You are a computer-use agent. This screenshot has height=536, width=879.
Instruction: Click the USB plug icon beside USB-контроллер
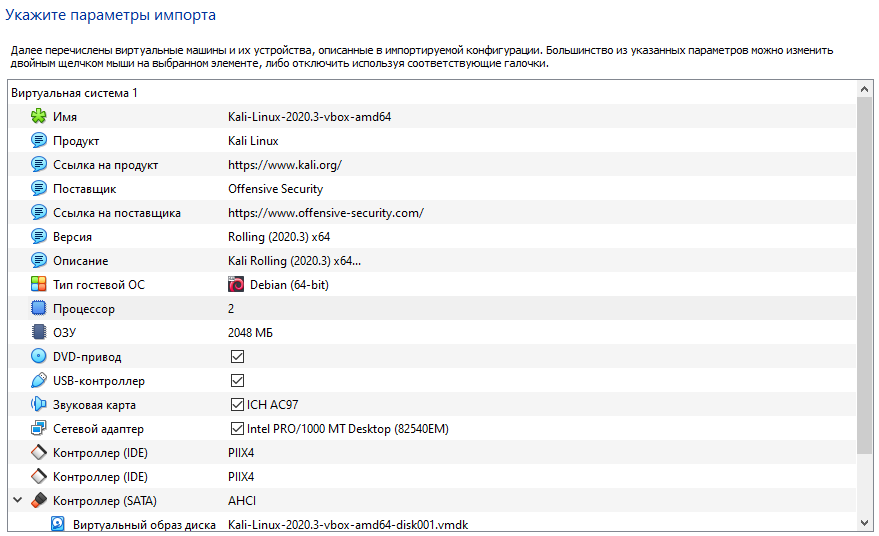(39, 381)
